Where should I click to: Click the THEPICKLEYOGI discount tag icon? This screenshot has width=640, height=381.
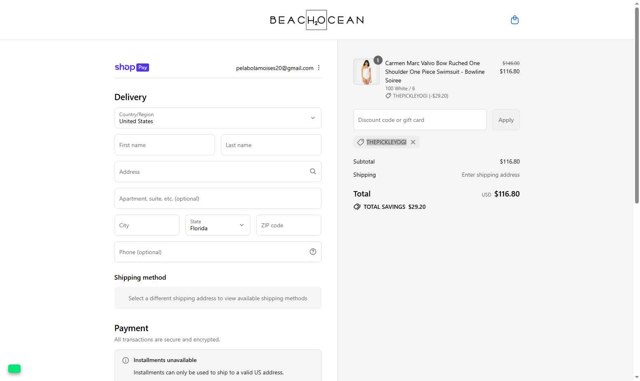(360, 142)
